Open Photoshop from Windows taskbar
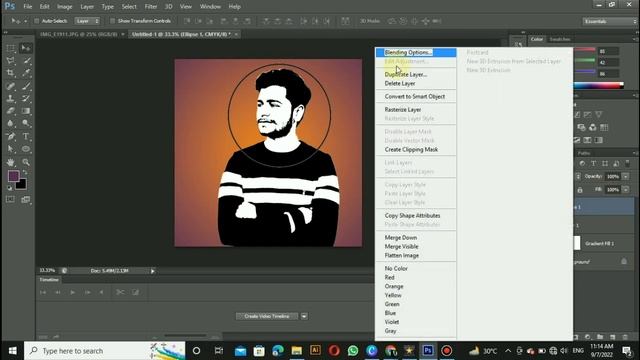Screen dimensions: 640x360 coord(428,351)
